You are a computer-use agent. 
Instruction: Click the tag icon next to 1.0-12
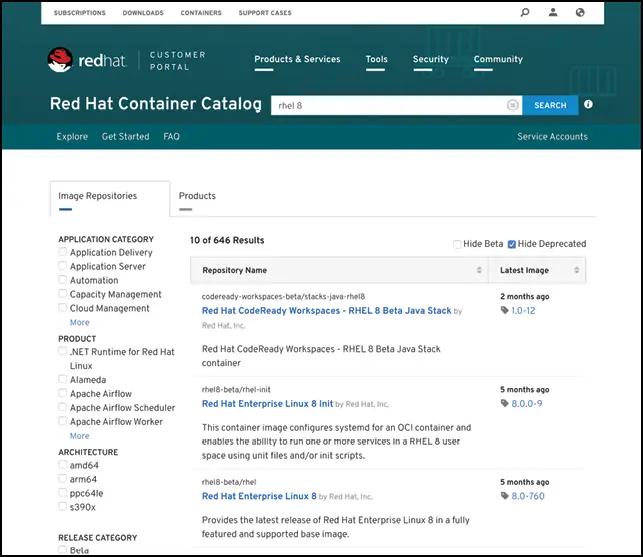click(x=504, y=311)
